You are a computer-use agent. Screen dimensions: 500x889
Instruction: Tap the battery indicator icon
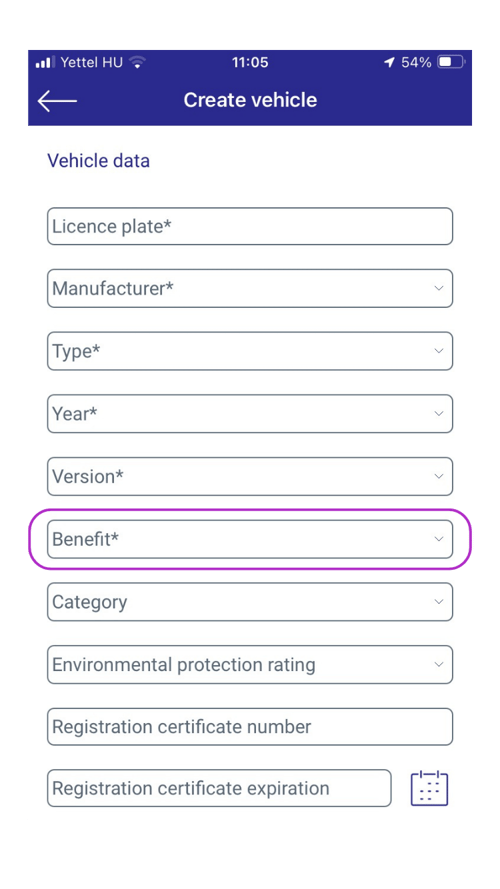pyautogui.click(x=451, y=62)
